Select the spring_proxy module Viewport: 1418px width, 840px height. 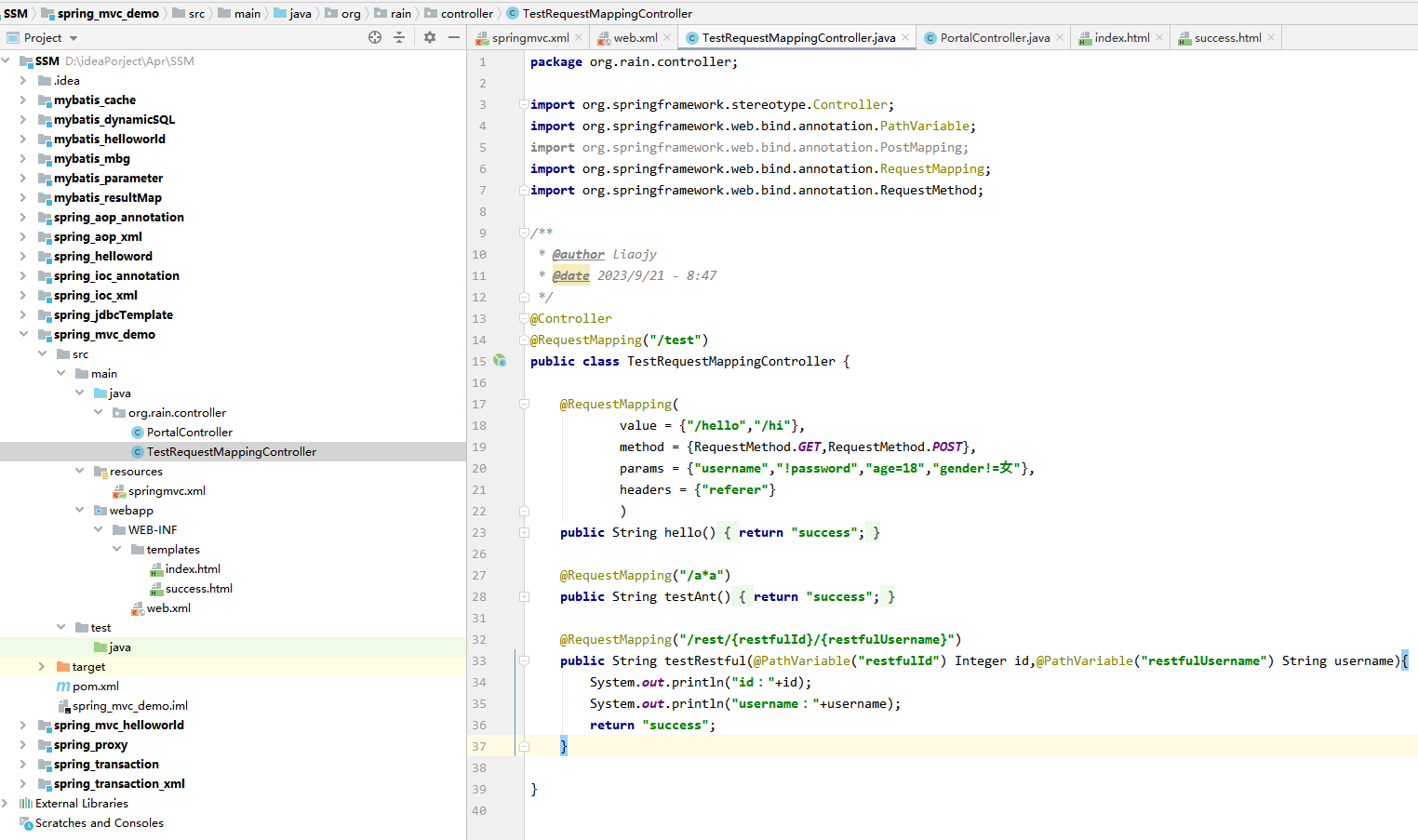click(90, 745)
